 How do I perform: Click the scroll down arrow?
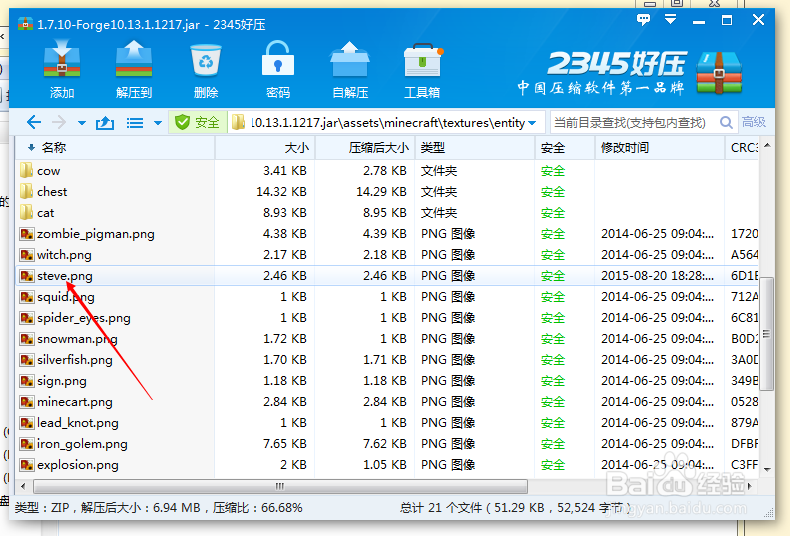(x=767, y=469)
